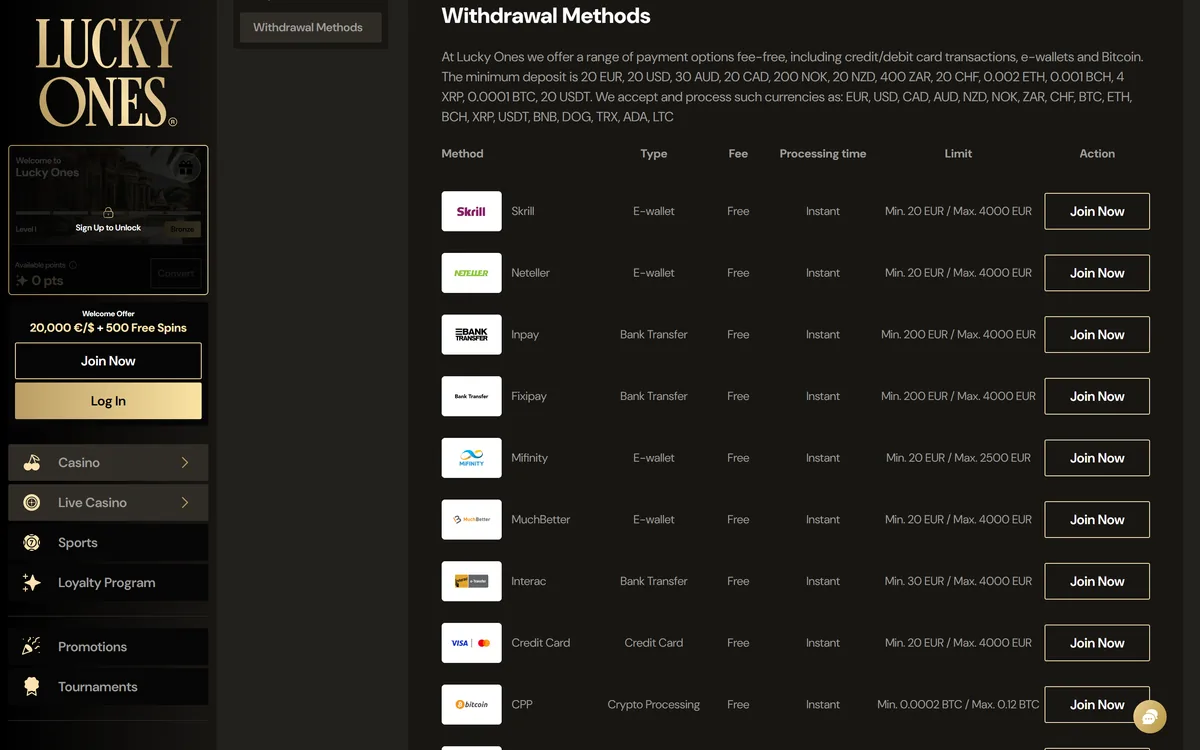Click the Lucky Ones logo
The image size is (1200, 750).
click(108, 72)
